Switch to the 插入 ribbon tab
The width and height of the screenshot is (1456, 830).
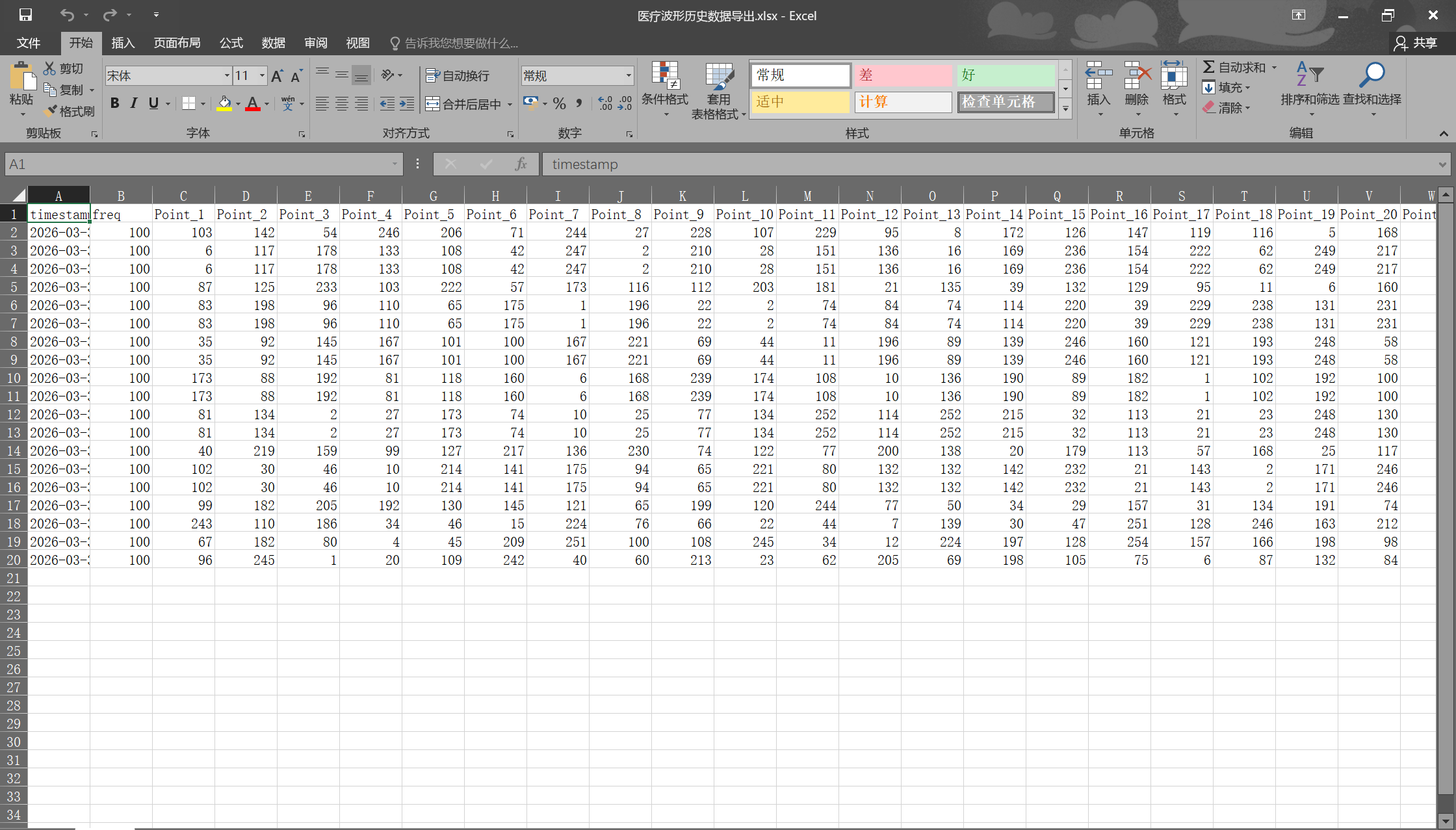[123, 43]
